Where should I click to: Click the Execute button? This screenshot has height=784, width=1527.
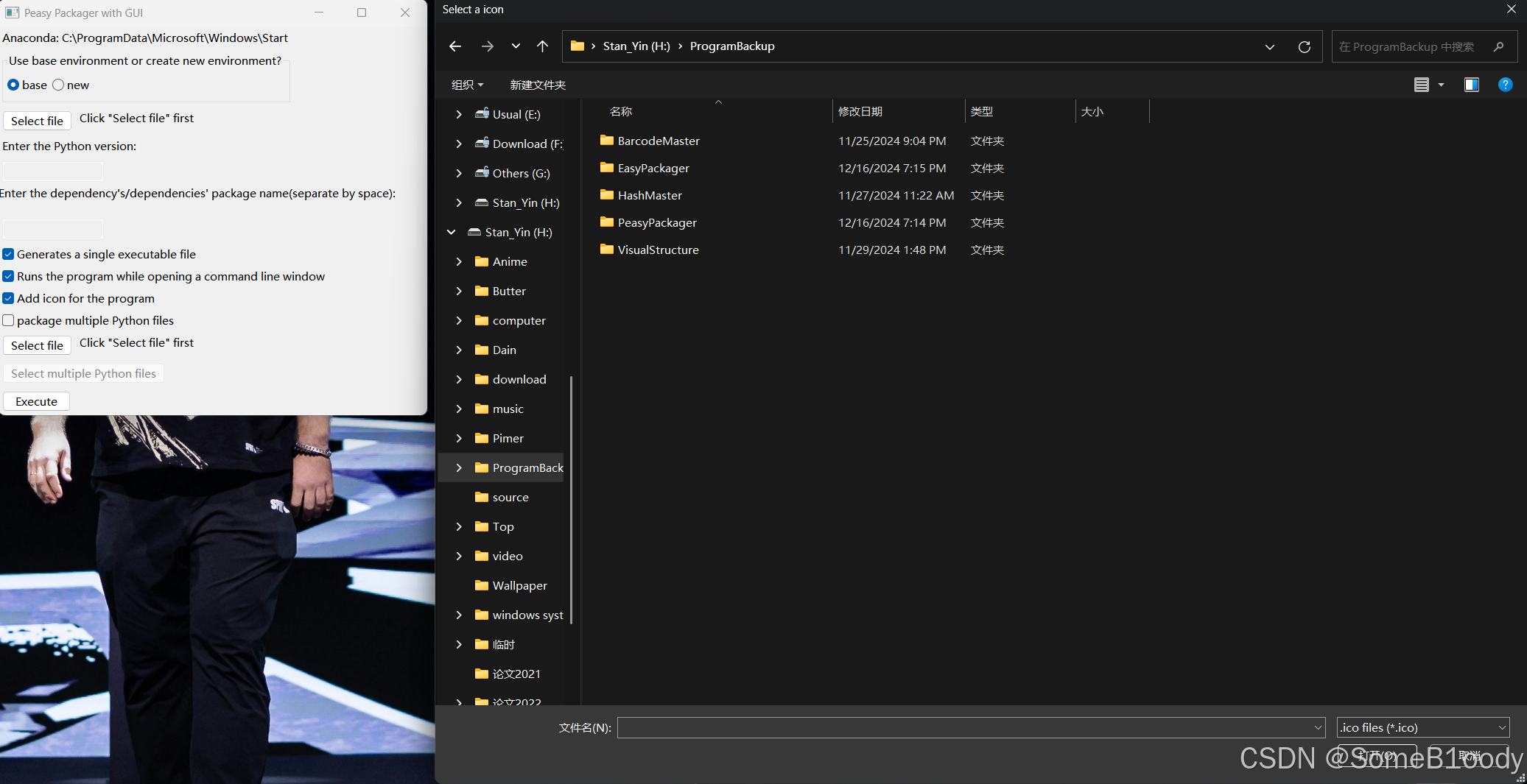click(36, 401)
